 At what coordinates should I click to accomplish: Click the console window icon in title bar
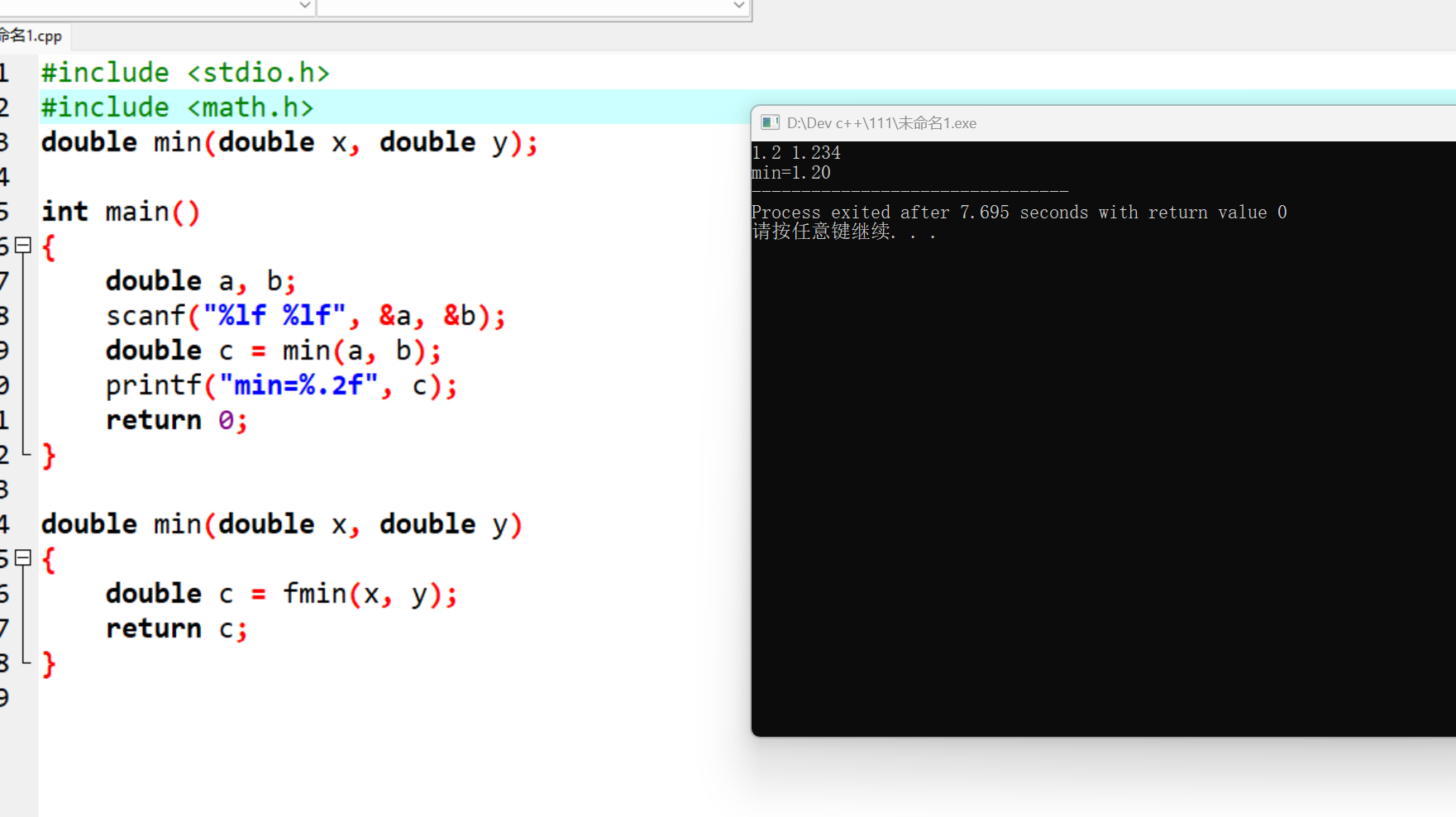[770, 122]
